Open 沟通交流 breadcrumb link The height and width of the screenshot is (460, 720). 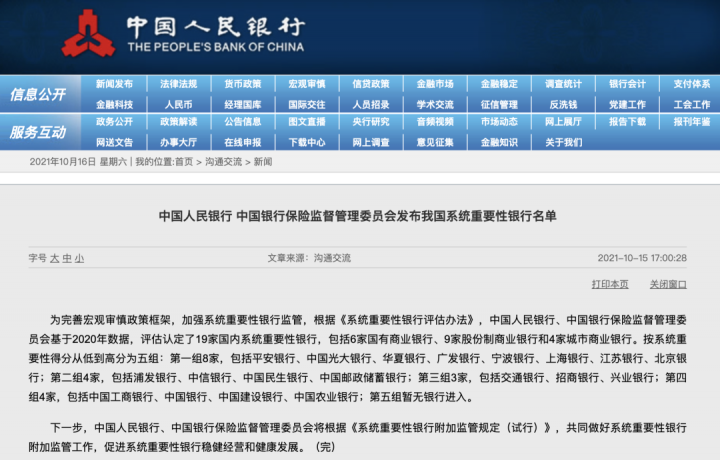point(224,162)
